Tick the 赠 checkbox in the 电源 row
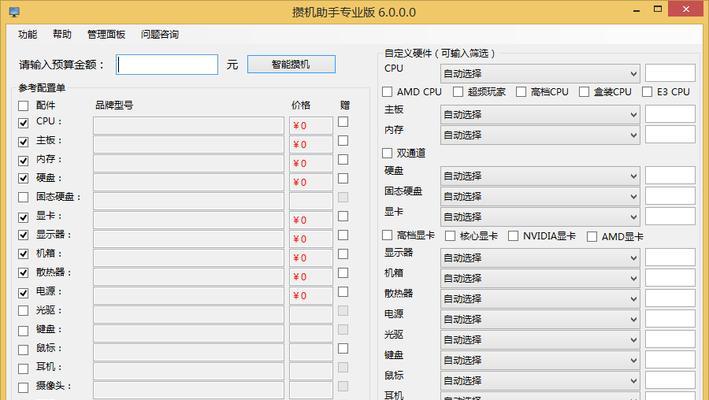Image resolution: width=709 pixels, height=400 pixels. coord(343,292)
